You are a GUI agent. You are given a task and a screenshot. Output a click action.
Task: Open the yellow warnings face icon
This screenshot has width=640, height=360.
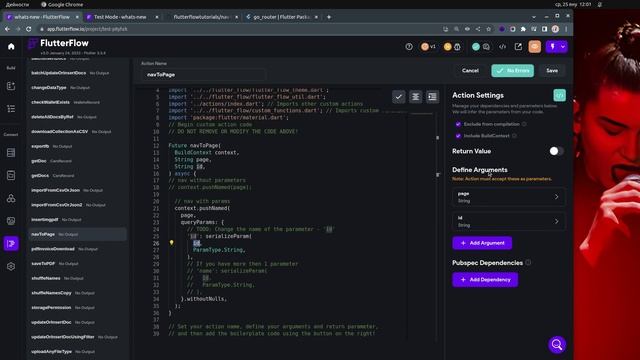point(448,47)
